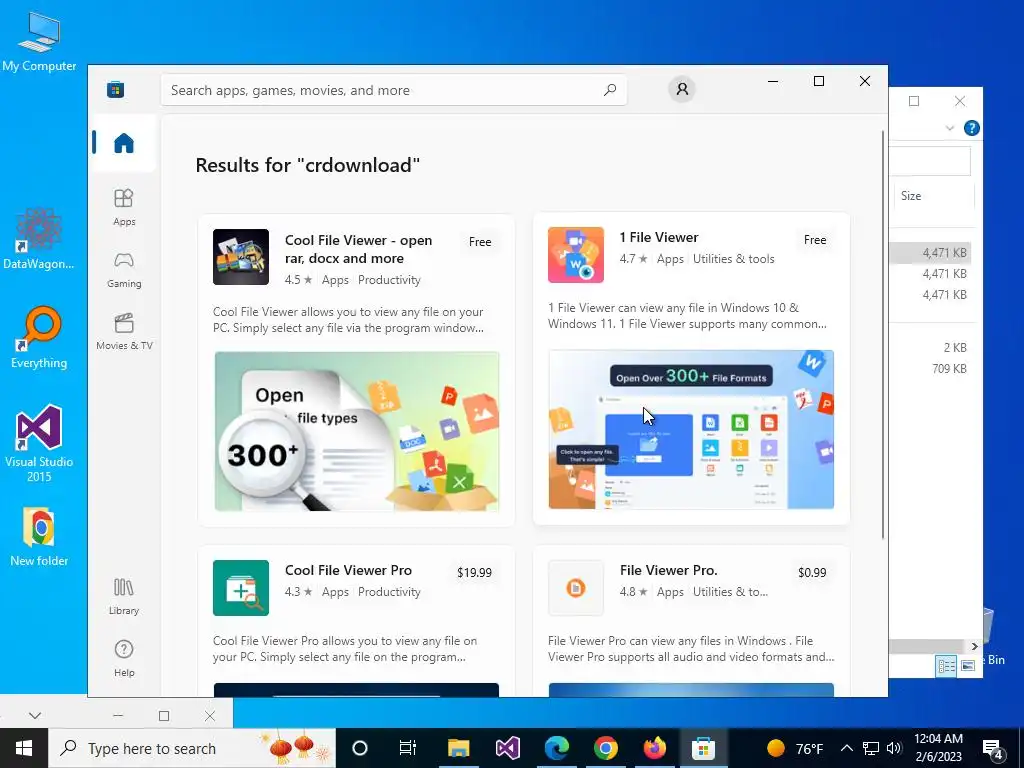Click the Cool File Viewer app icon
The image size is (1024, 768).
tap(241, 257)
